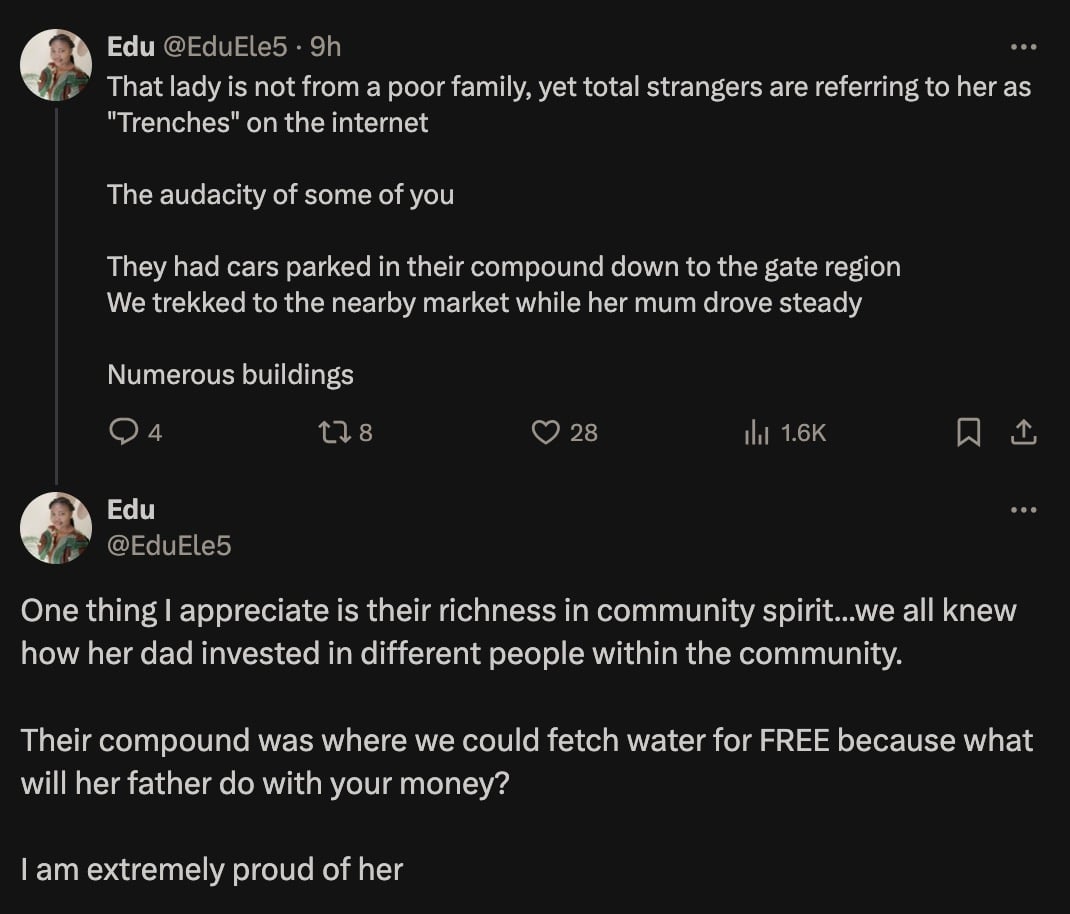Viewport: 1070px width, 914px height.
Task: Click the line 'The audacity of some of you'
Action: click(x=280, y=194)
